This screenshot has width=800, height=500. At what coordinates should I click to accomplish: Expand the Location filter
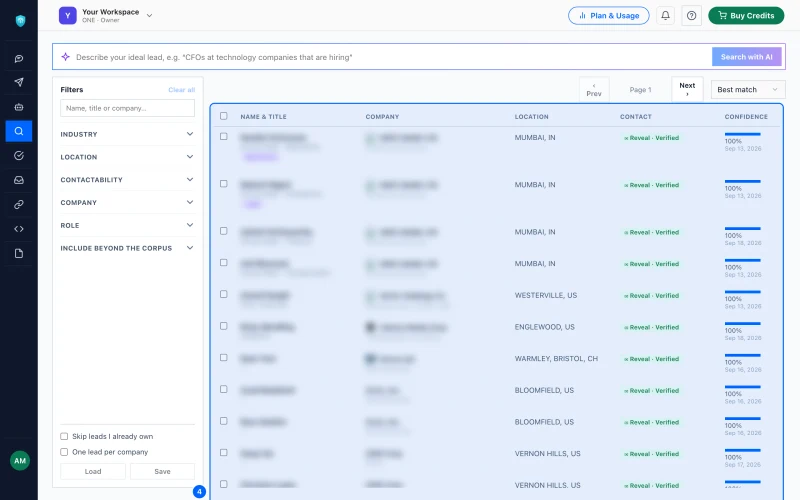[127, 157]
